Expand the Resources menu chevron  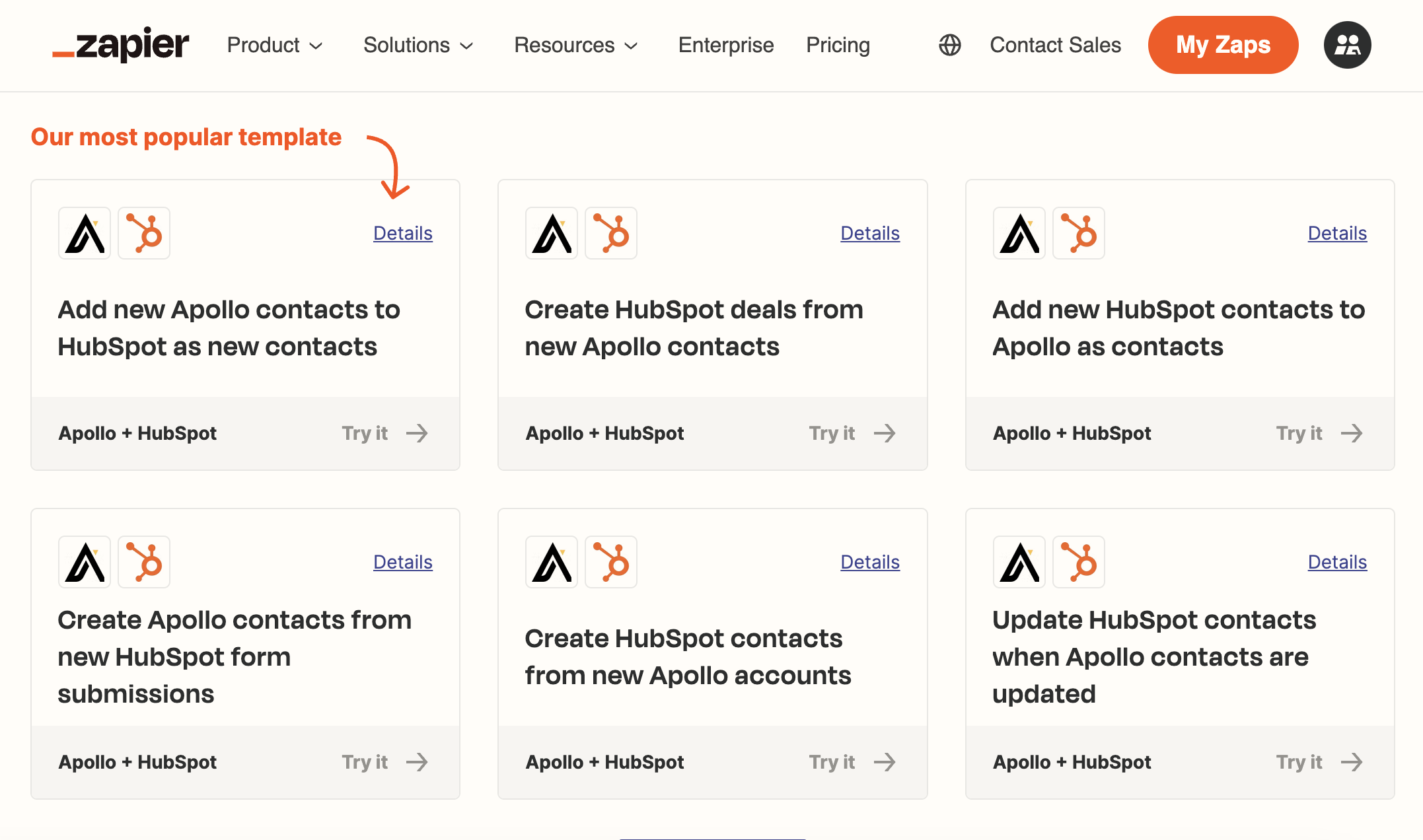click(x=632, y=46)
